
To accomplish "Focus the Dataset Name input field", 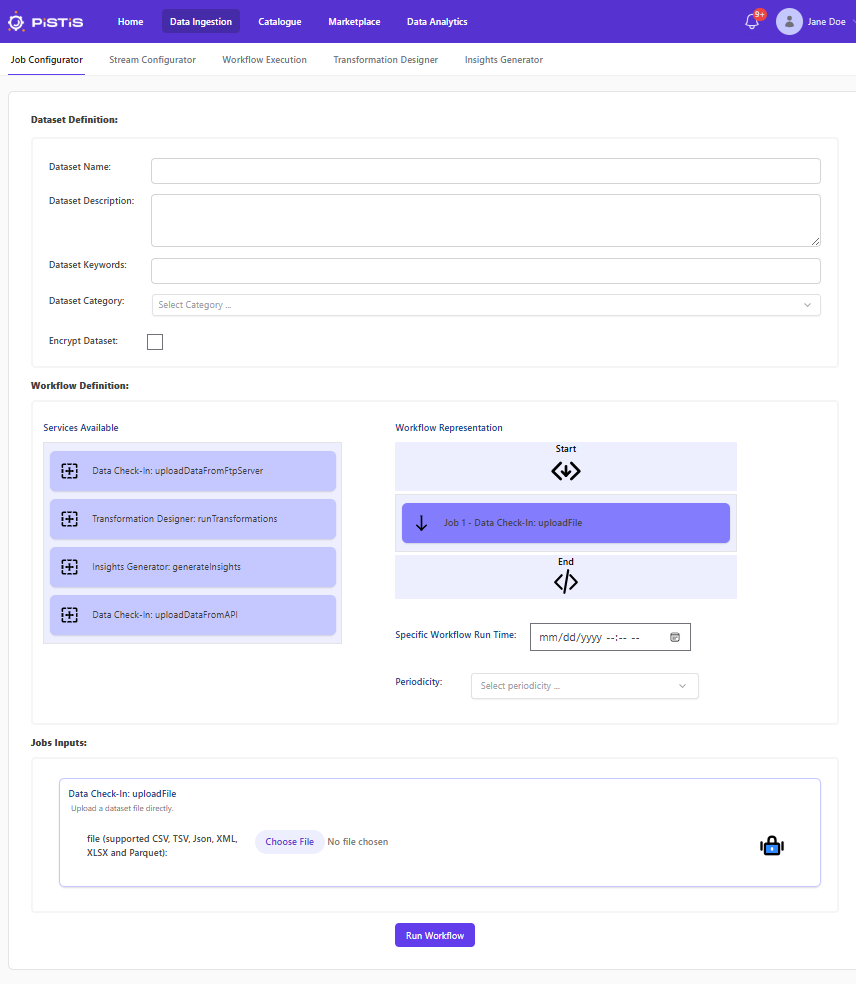I will [486, 171].
